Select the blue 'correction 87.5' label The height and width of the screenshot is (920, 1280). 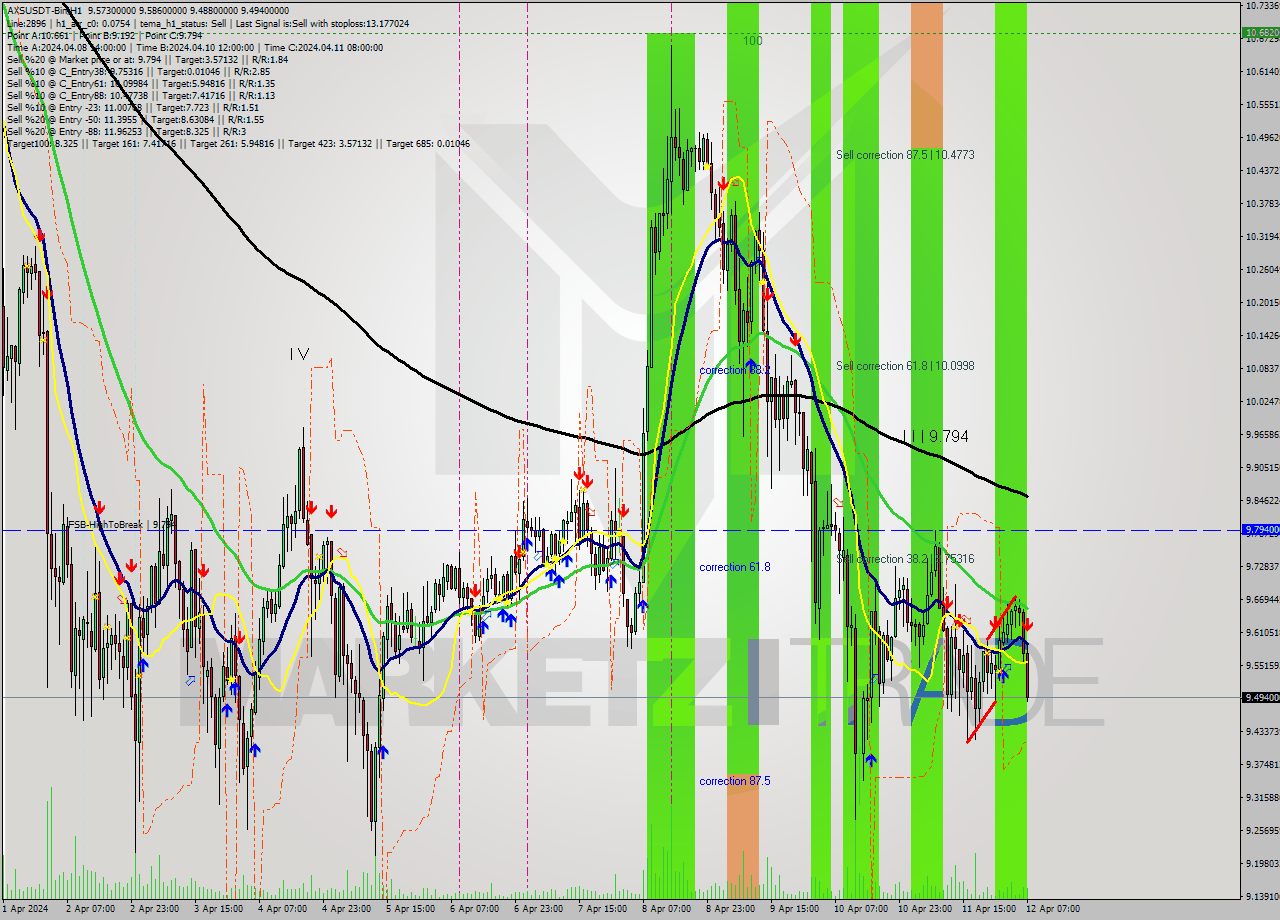(x=735, y=781)
